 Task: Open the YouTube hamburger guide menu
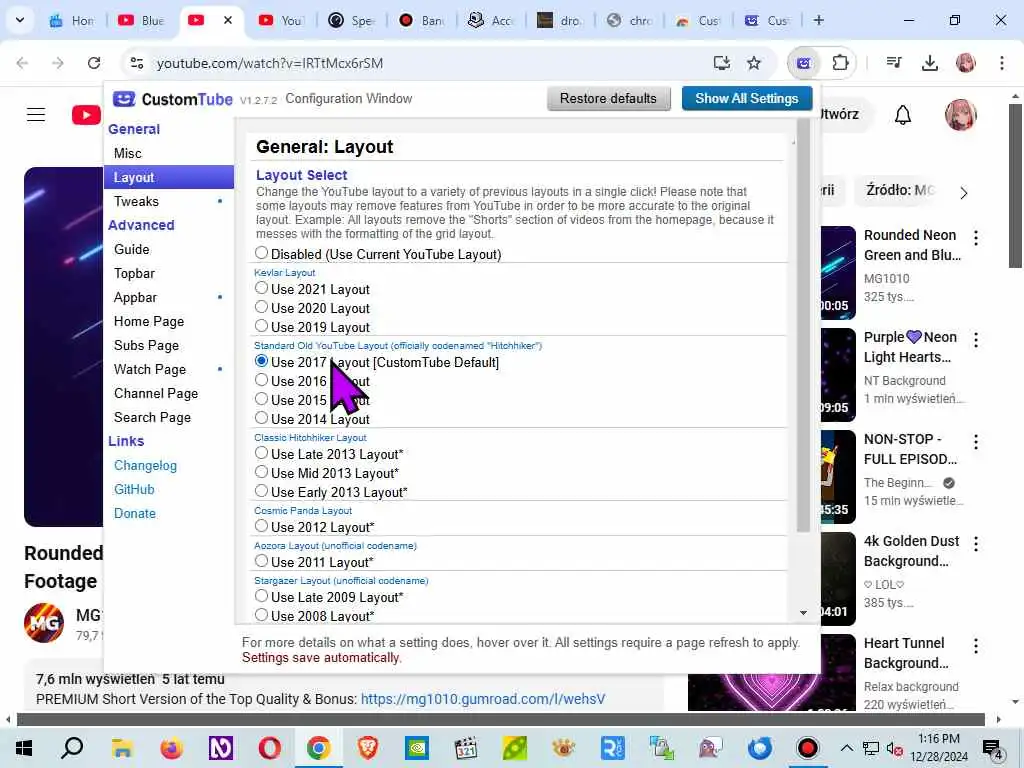coord(36,115)
